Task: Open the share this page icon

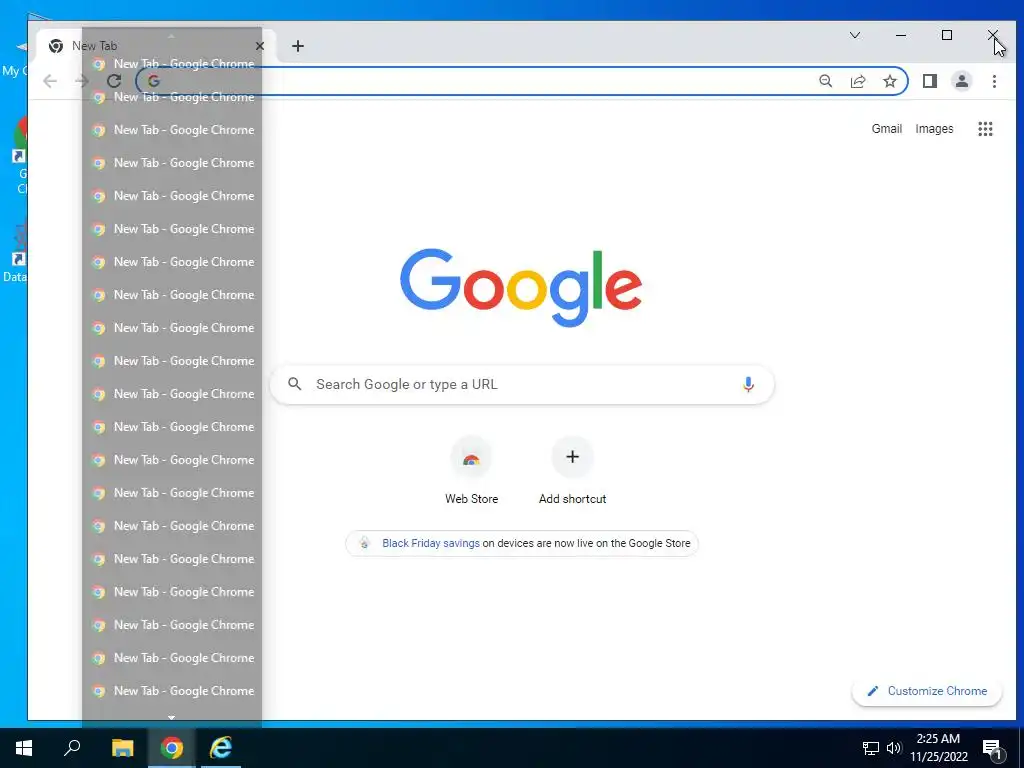Action: pyautogui.click(x=857, y=81)
